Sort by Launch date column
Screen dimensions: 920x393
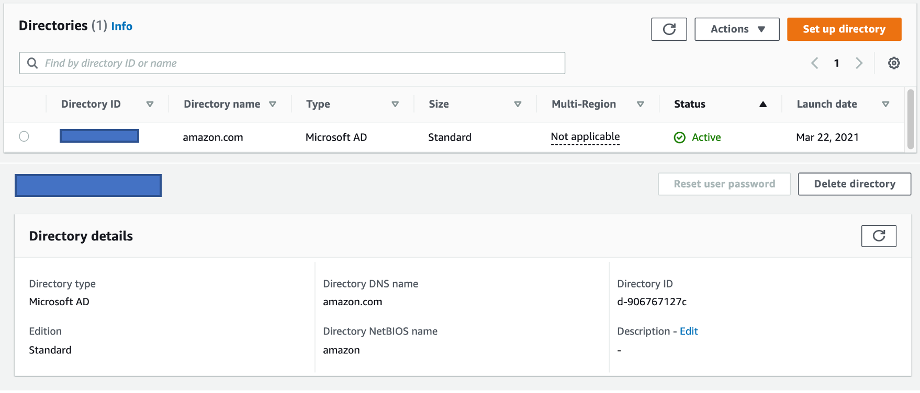click(x=885, y=104)
